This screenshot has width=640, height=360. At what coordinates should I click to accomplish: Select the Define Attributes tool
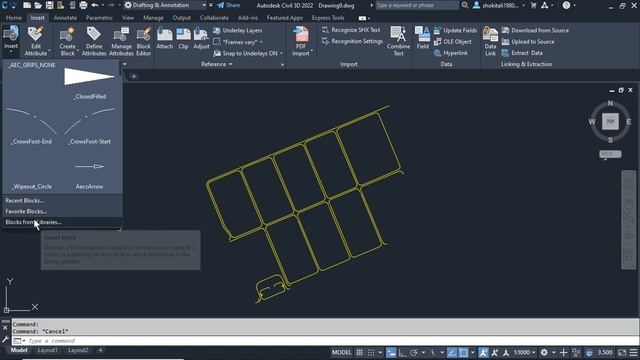(94, 41)
